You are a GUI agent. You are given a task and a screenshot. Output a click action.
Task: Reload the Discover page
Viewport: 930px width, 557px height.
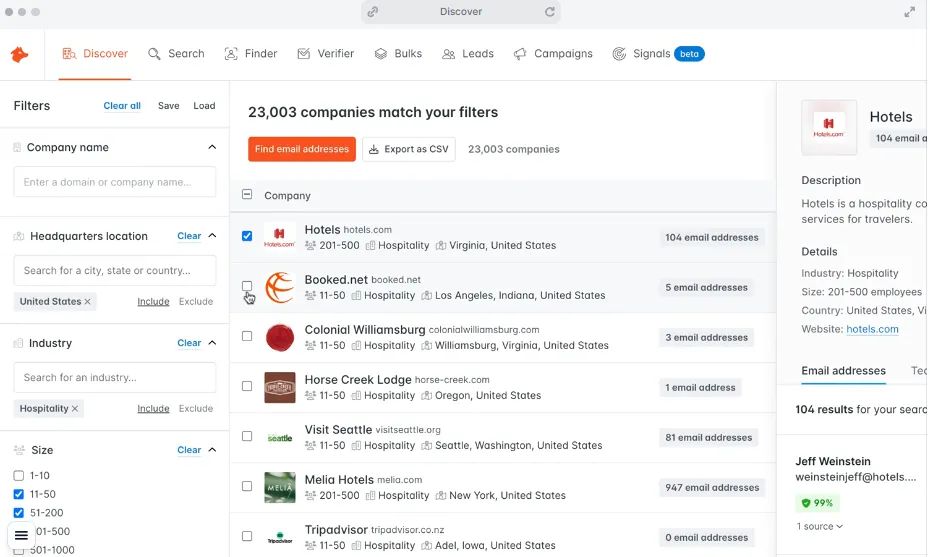coord(550,12)
